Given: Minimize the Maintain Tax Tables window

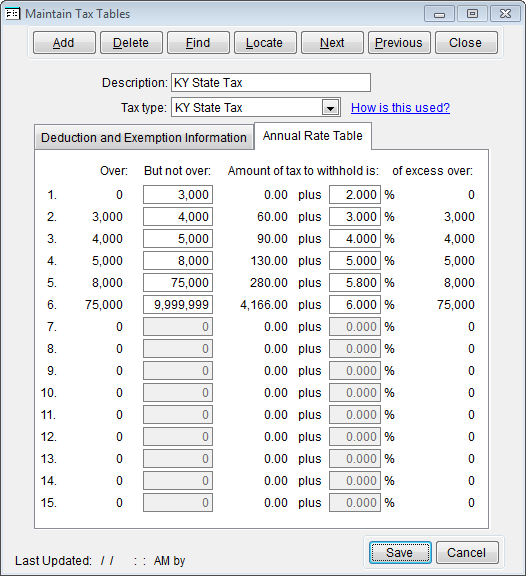Looking at the screenshot, I should 439,14.
